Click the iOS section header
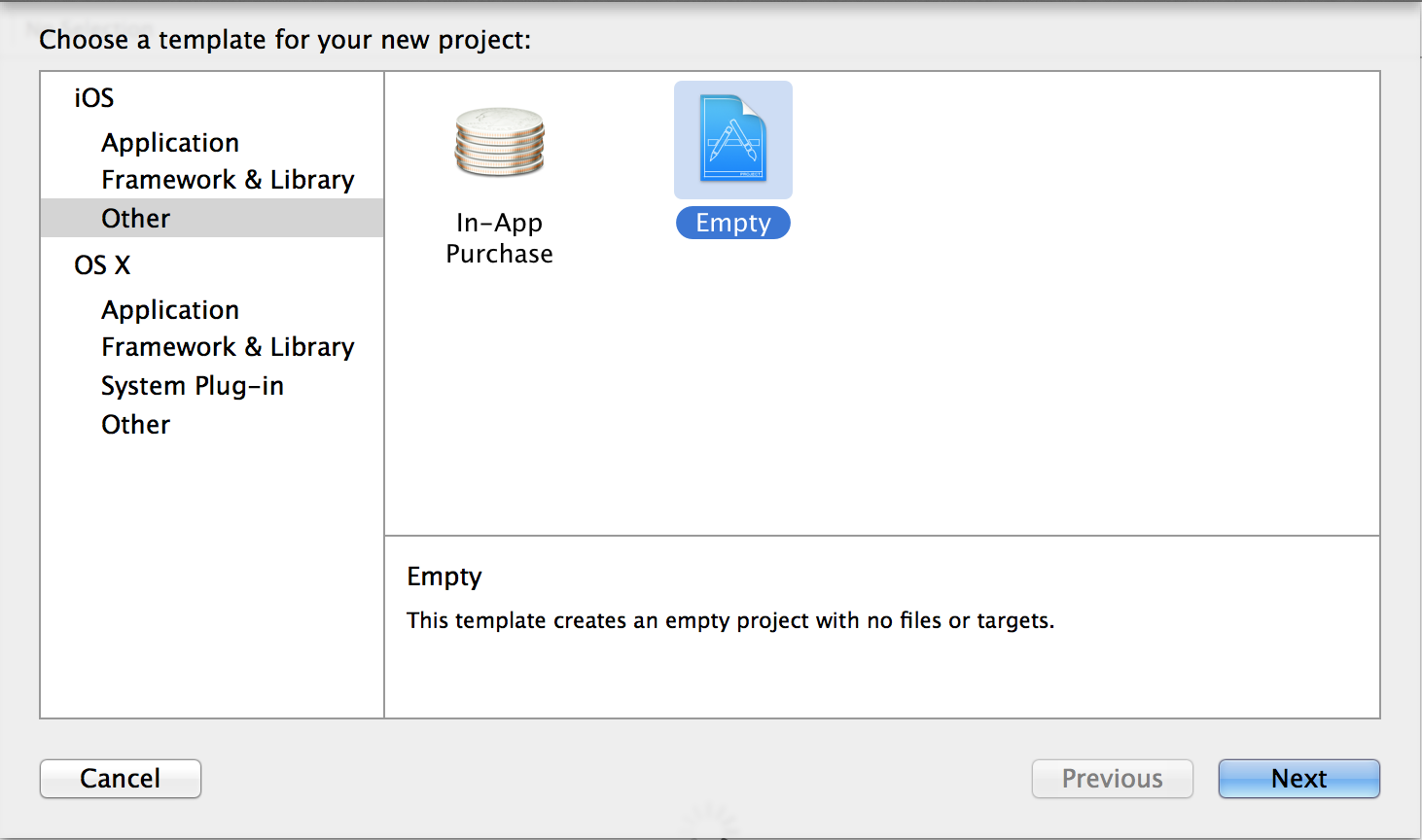The image size is (1422, 840). click(x=94, y=97)
